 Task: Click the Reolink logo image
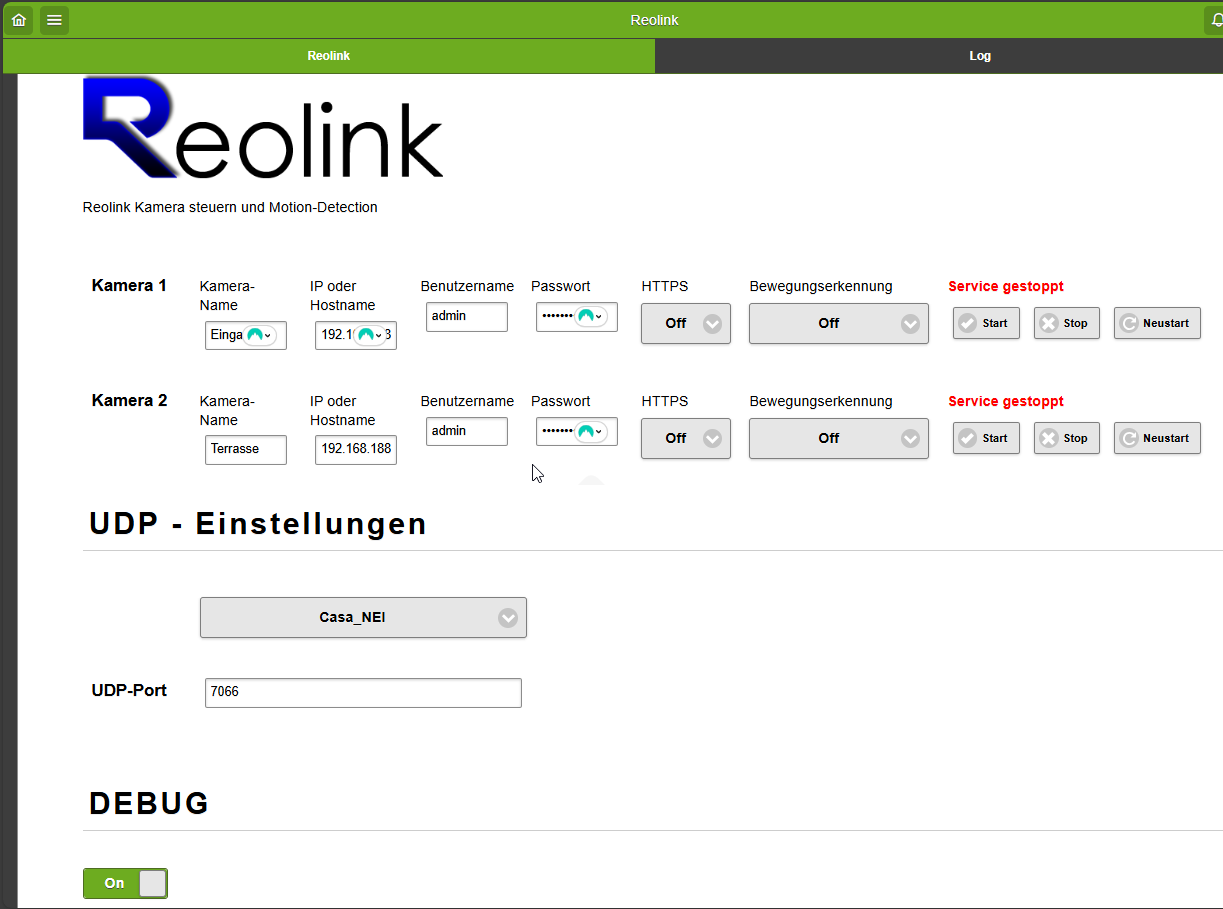[263, 128]
